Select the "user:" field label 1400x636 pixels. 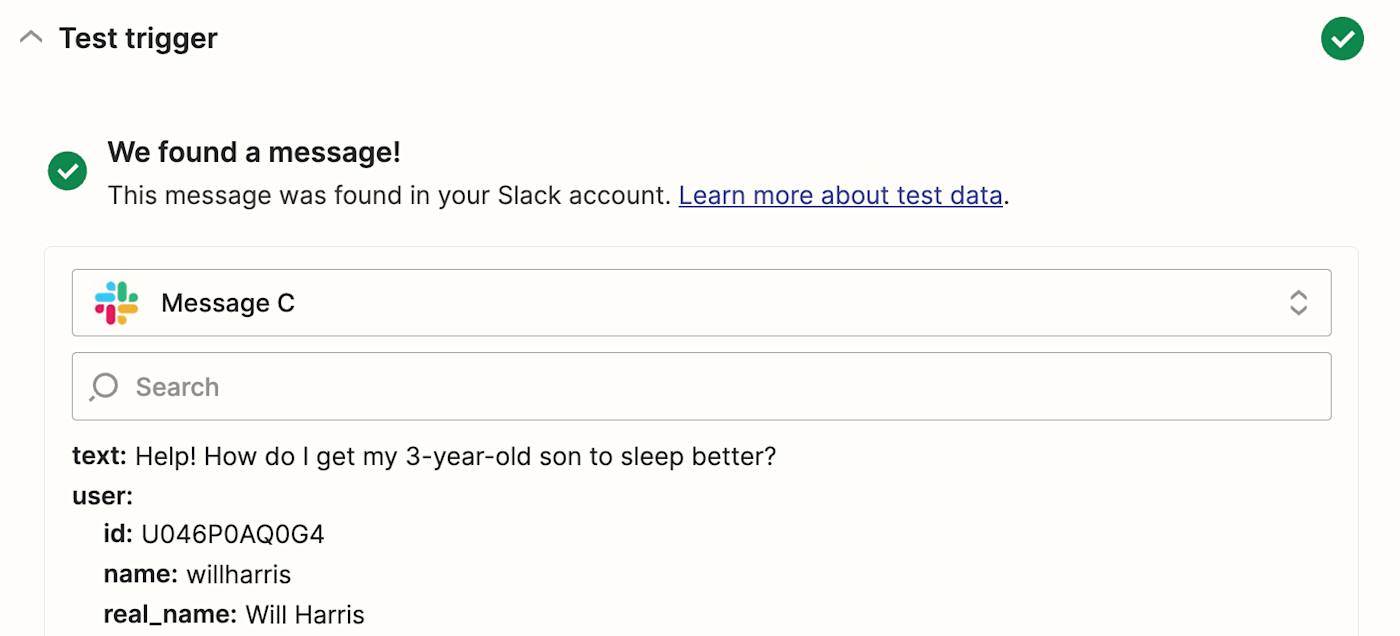(102, 496)
